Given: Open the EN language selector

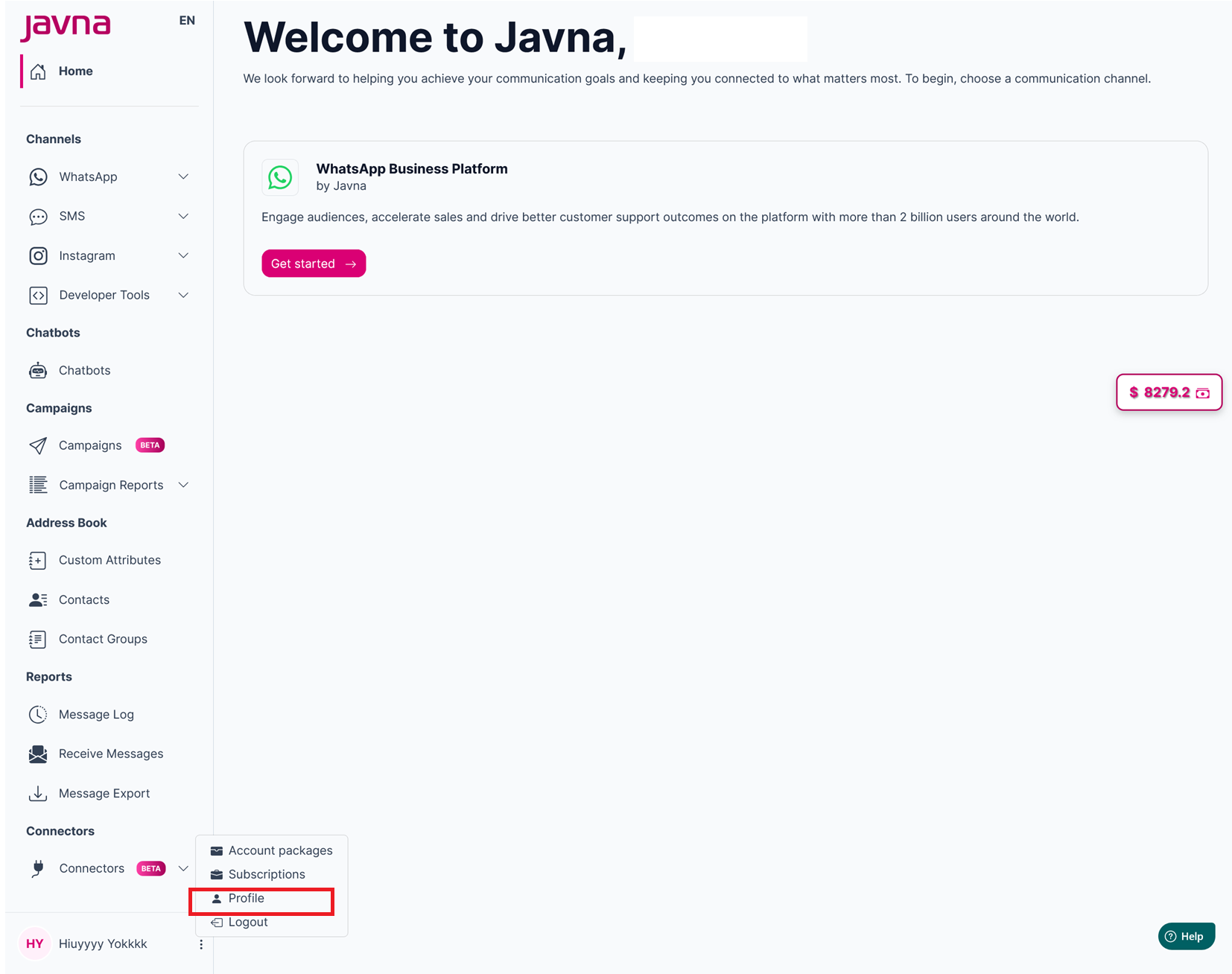Looking at the screenshot, I should (187, 21).
